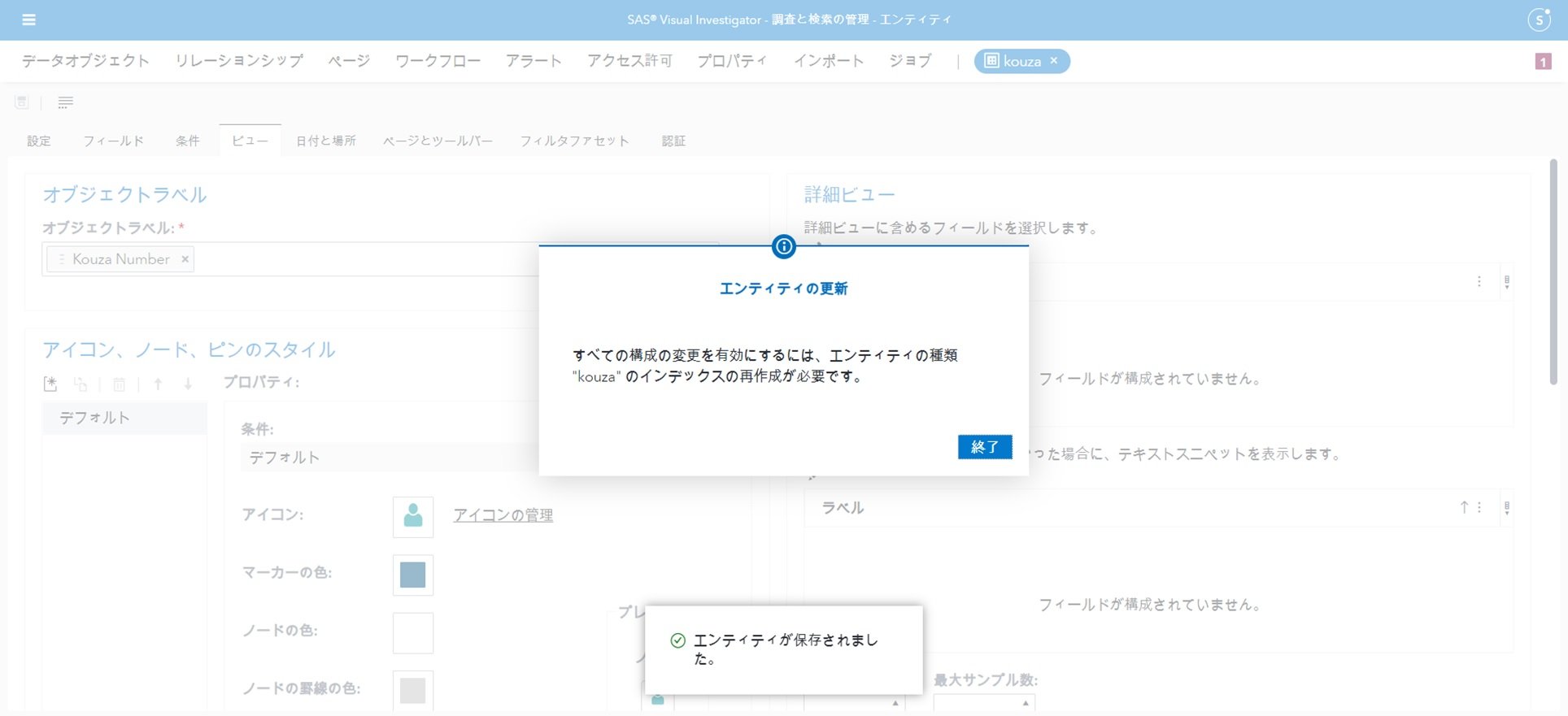Switch to ページとツールバー tab

[438, 141]
